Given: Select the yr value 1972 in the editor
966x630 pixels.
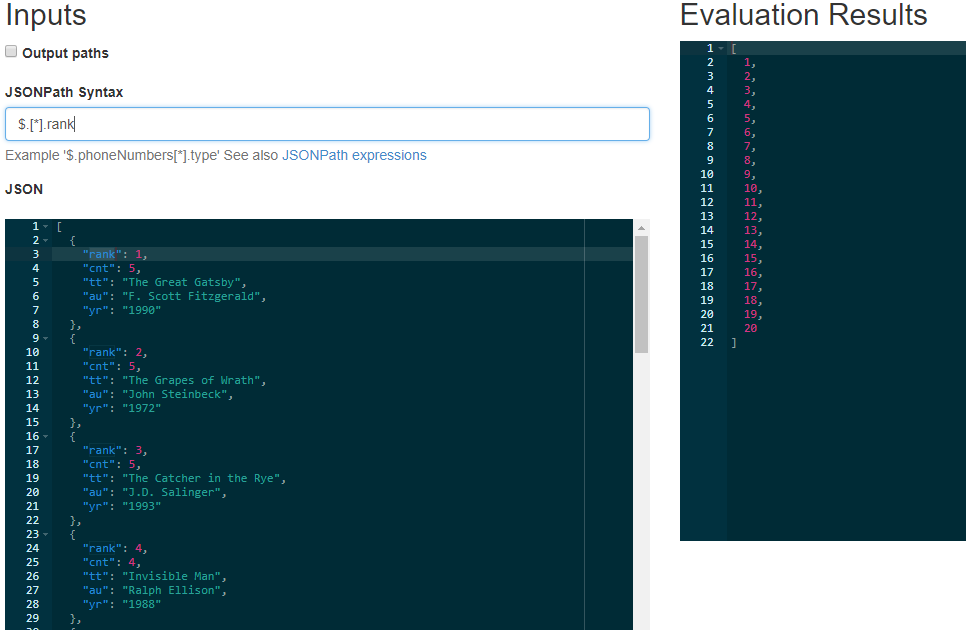Looking at the screenshot, I should point(138,407).
